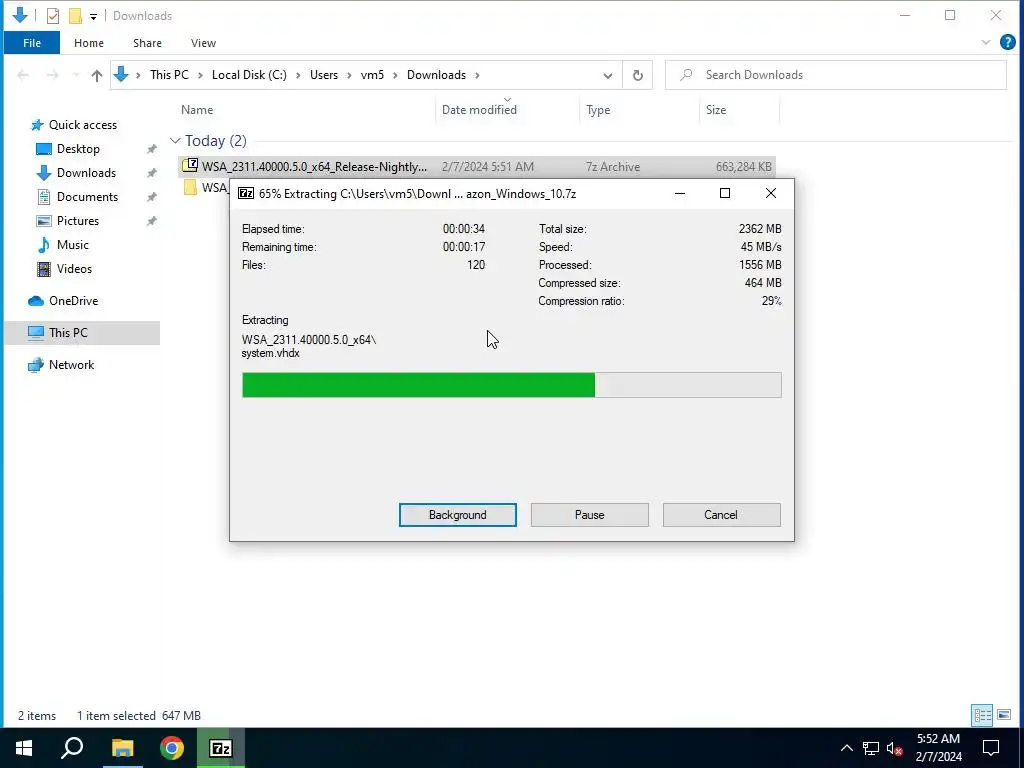The height and width of the screenshot is (768, 1024).
Task: Open the Home ribbon tab
Action: click(89, 42)
